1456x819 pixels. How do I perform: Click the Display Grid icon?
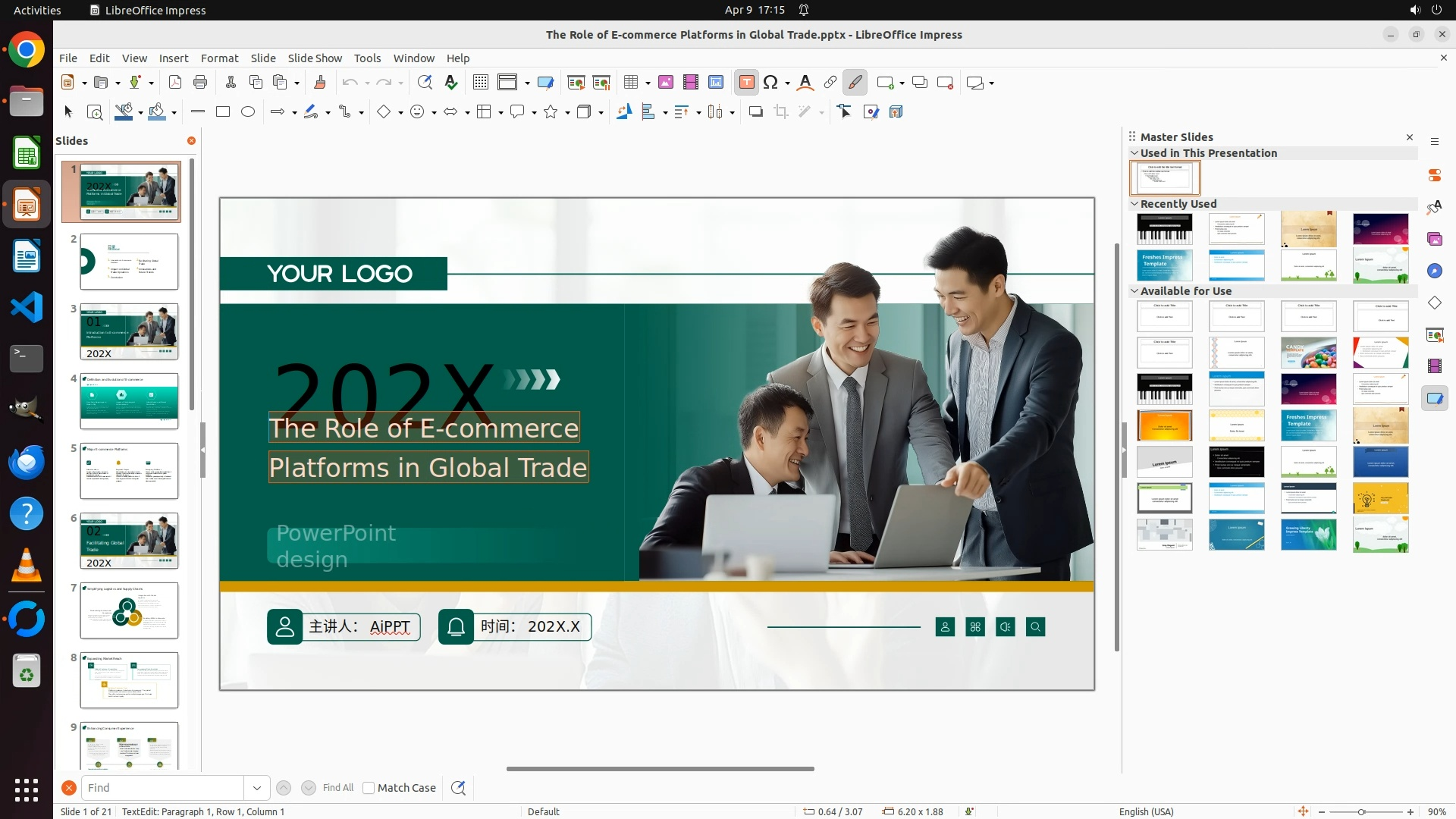click(x=481, y=83)
